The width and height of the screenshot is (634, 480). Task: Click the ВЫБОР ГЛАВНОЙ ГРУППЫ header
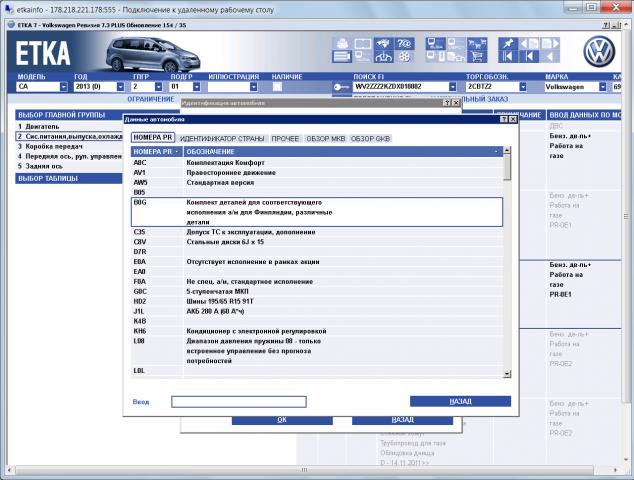(69, 115)
